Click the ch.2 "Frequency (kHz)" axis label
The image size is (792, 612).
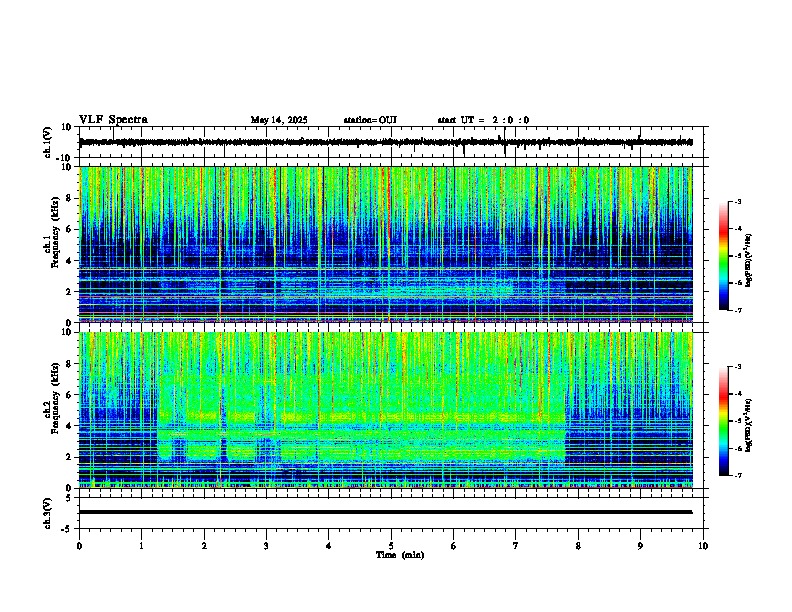pyautogui.click(x=56, y=398)
